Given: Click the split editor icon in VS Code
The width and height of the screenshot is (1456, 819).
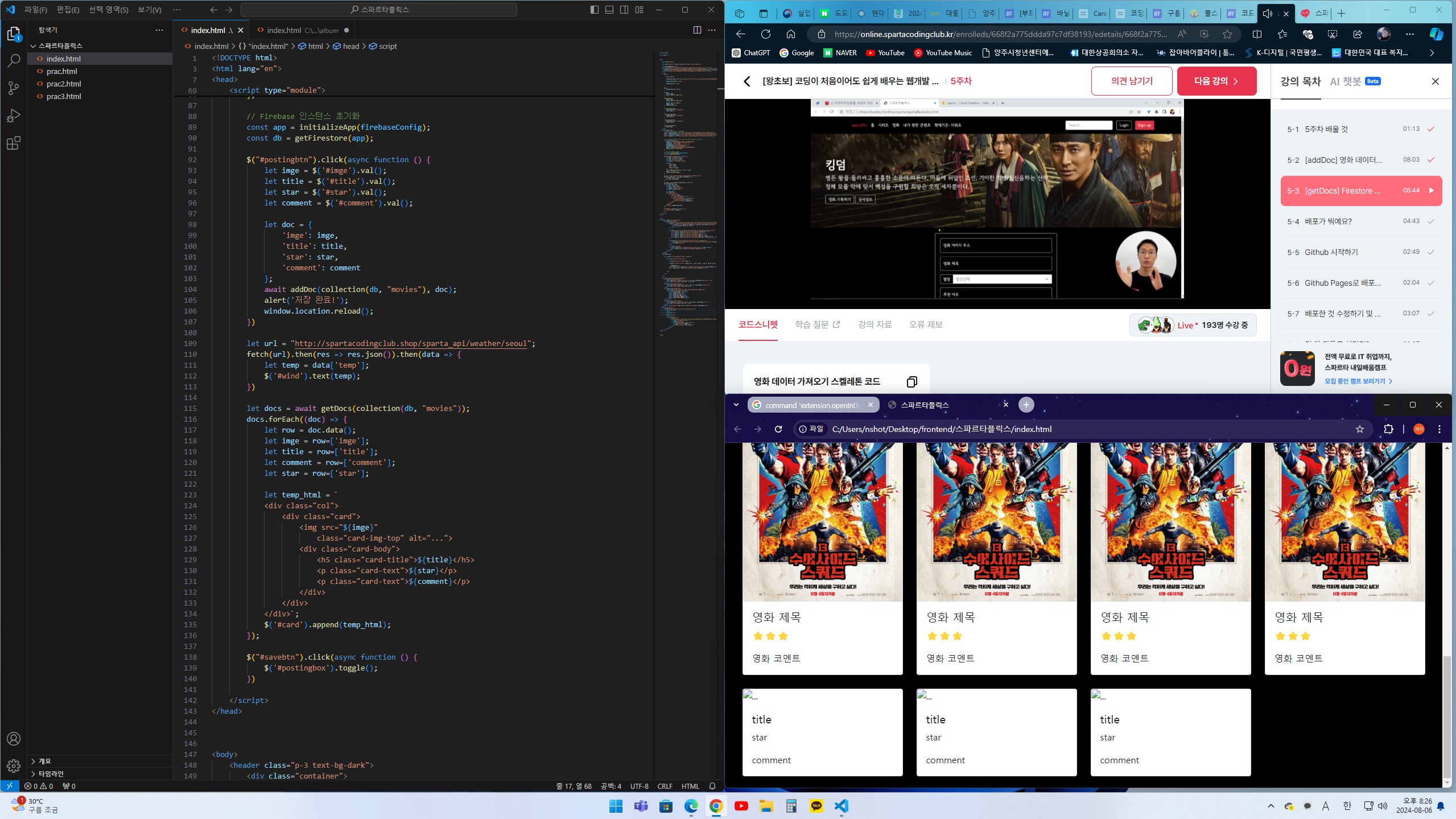Looking at the screenshot, I should tap(697, 30).
